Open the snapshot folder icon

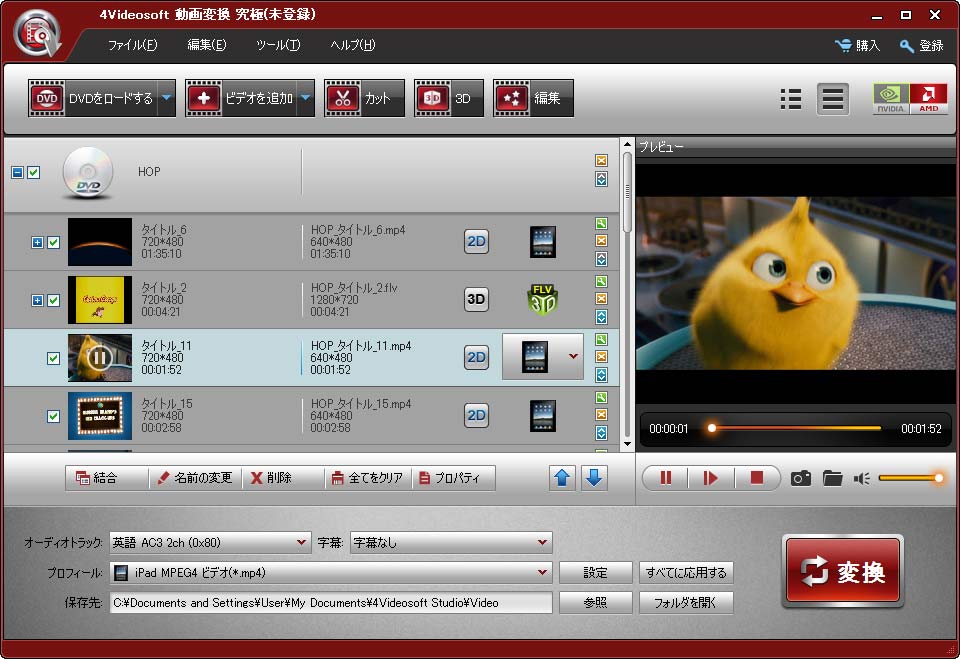pyautogui.click(x=832, y=478)
